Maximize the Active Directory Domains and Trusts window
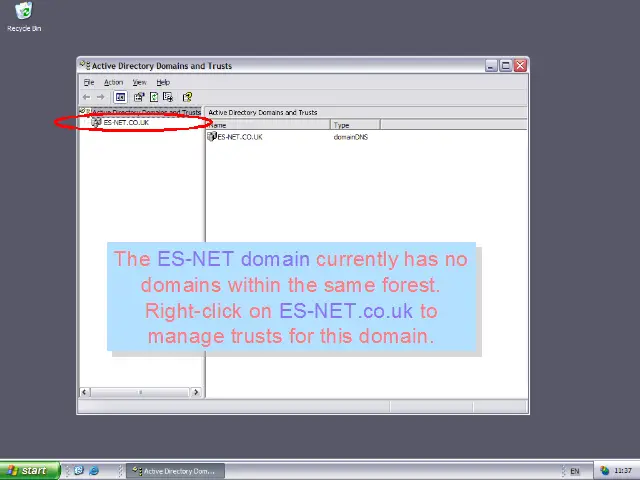The width and height of the screenshot is (640, 480). [506, 65]
